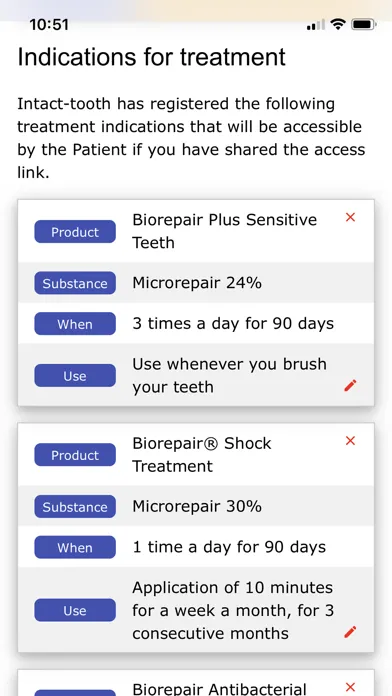Viewport: 392px width, 696px height.
Task: Tap the Substance label for Microrepair 30%
Action: coord(75,506)
